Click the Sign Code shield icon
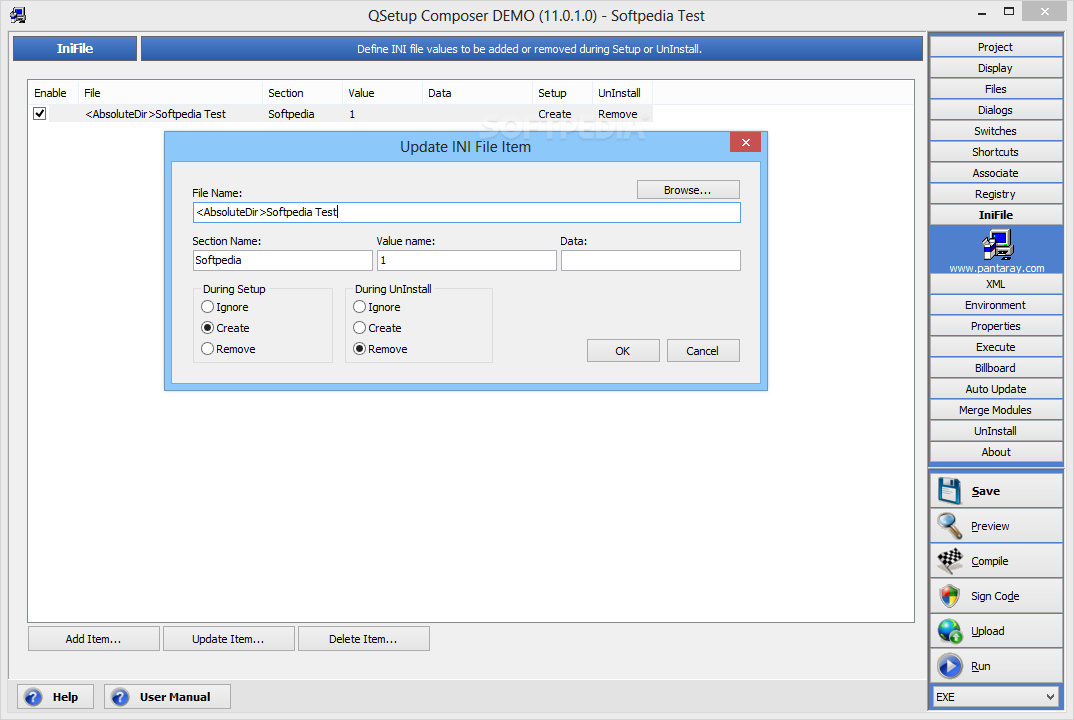 (950, 596)
